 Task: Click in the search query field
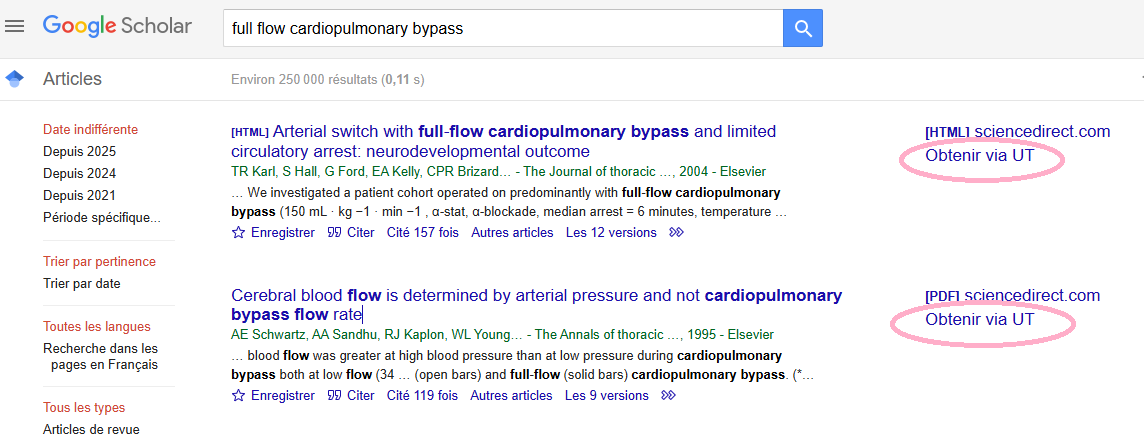(x=500, y=28)
